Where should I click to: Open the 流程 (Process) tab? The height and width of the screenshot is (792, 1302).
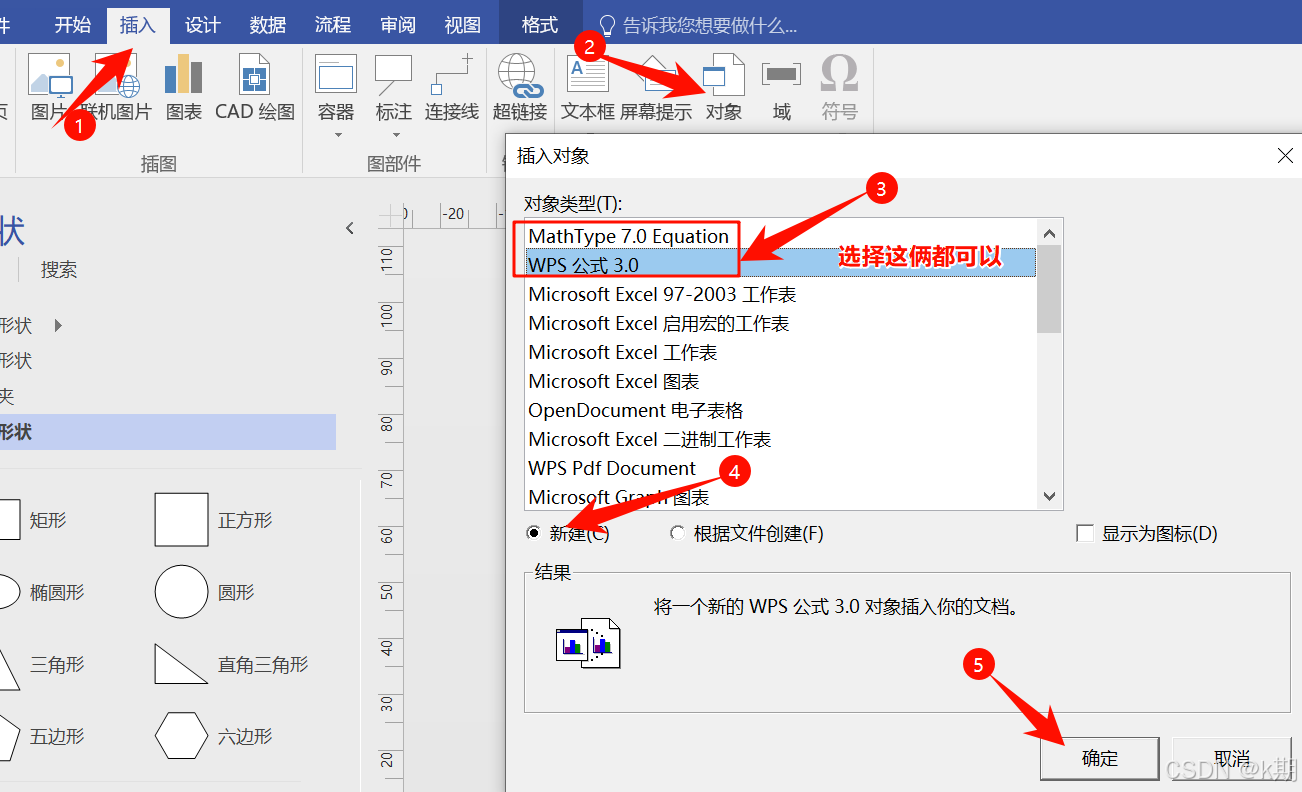tap(333, 25)
